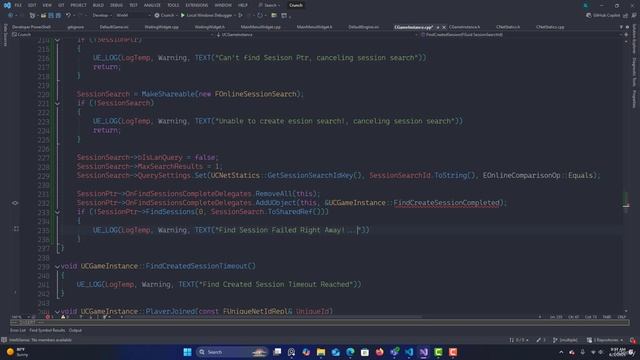Image resolution: width=640 pixels, height=360 pixels.
Task: Open the EDIT menu
Action: click(32, 5)
